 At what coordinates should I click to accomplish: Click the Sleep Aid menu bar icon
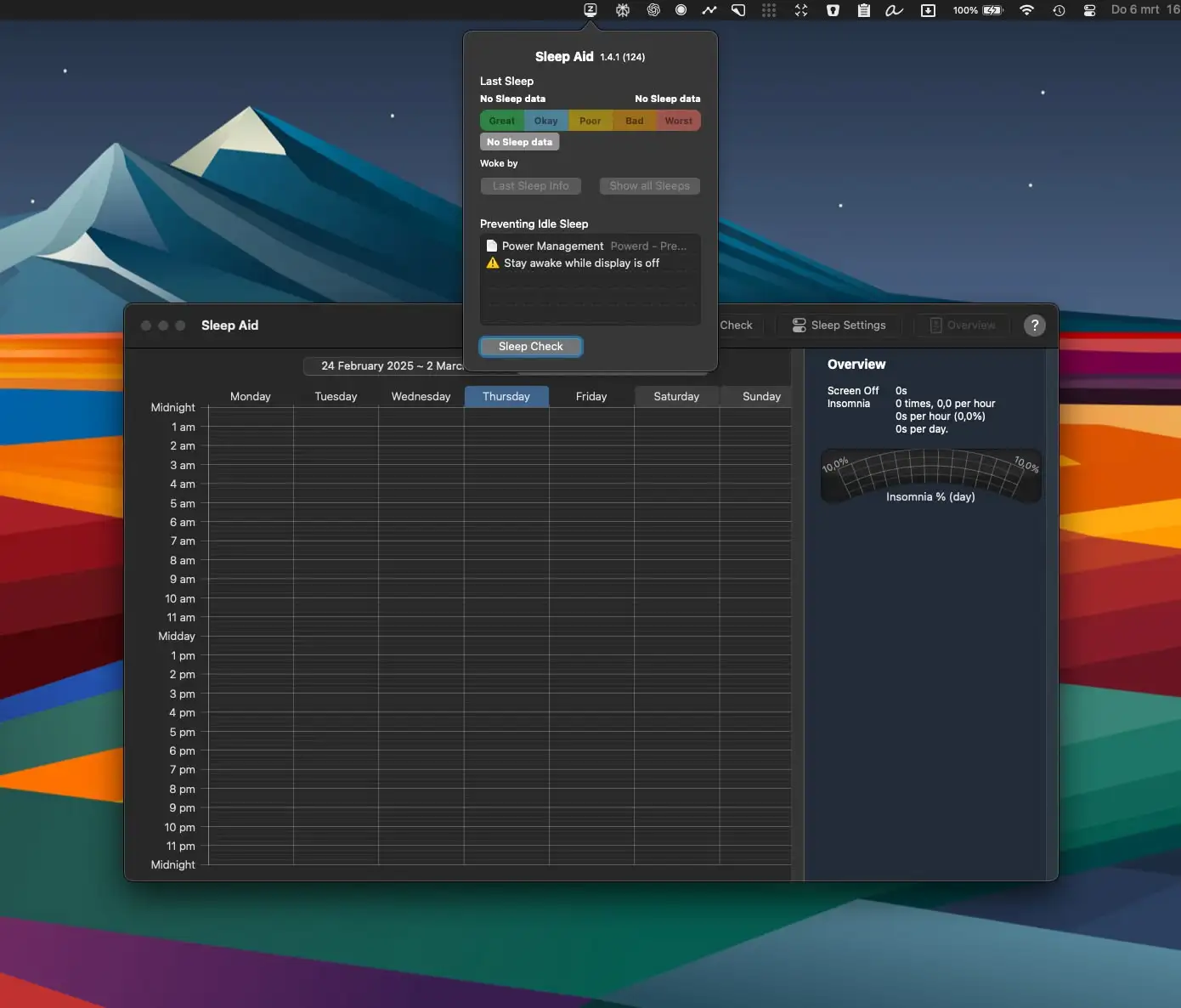pyautogui.click(x=590, y=10)
